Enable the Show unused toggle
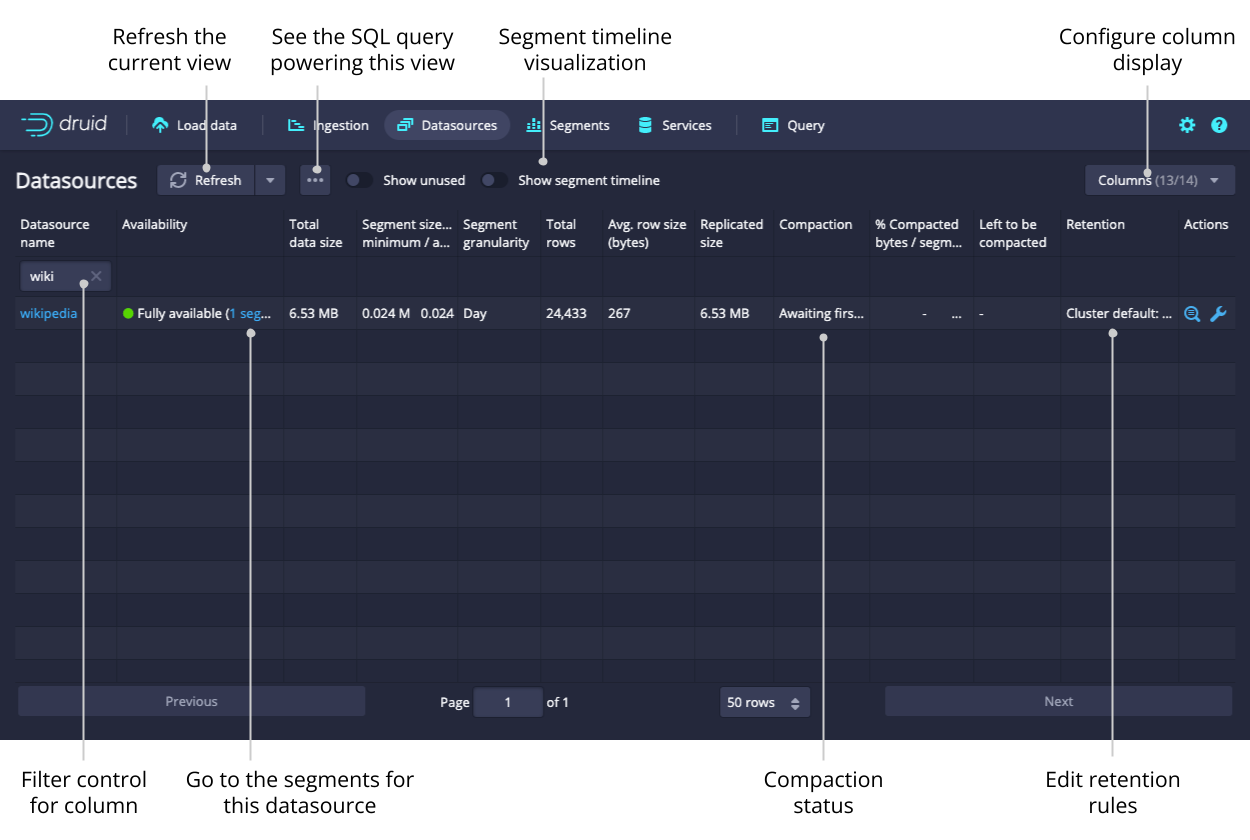This screenshot has width=1250, height=840. pos(359,180)
